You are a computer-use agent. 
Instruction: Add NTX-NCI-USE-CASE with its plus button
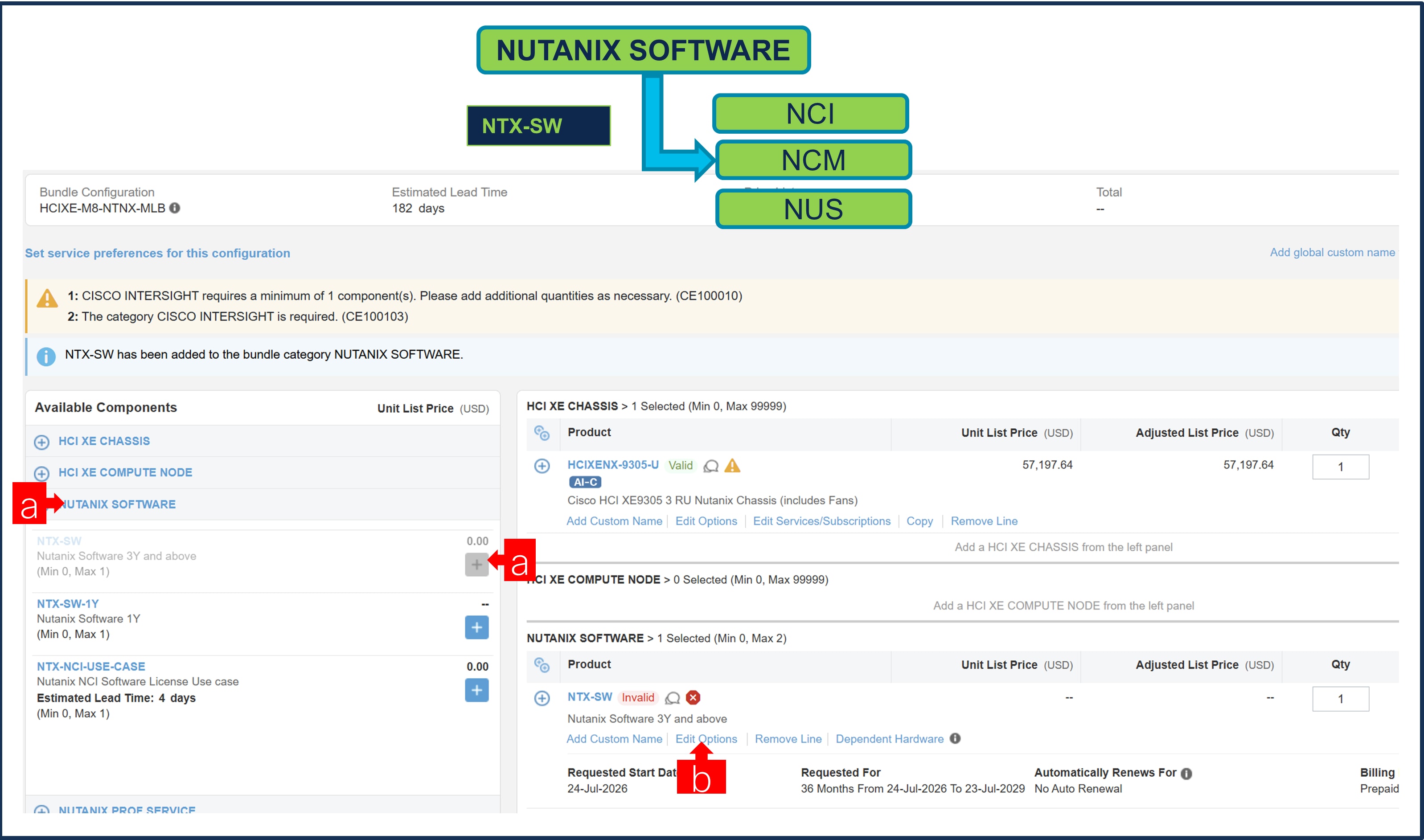(x=476, y=690)
